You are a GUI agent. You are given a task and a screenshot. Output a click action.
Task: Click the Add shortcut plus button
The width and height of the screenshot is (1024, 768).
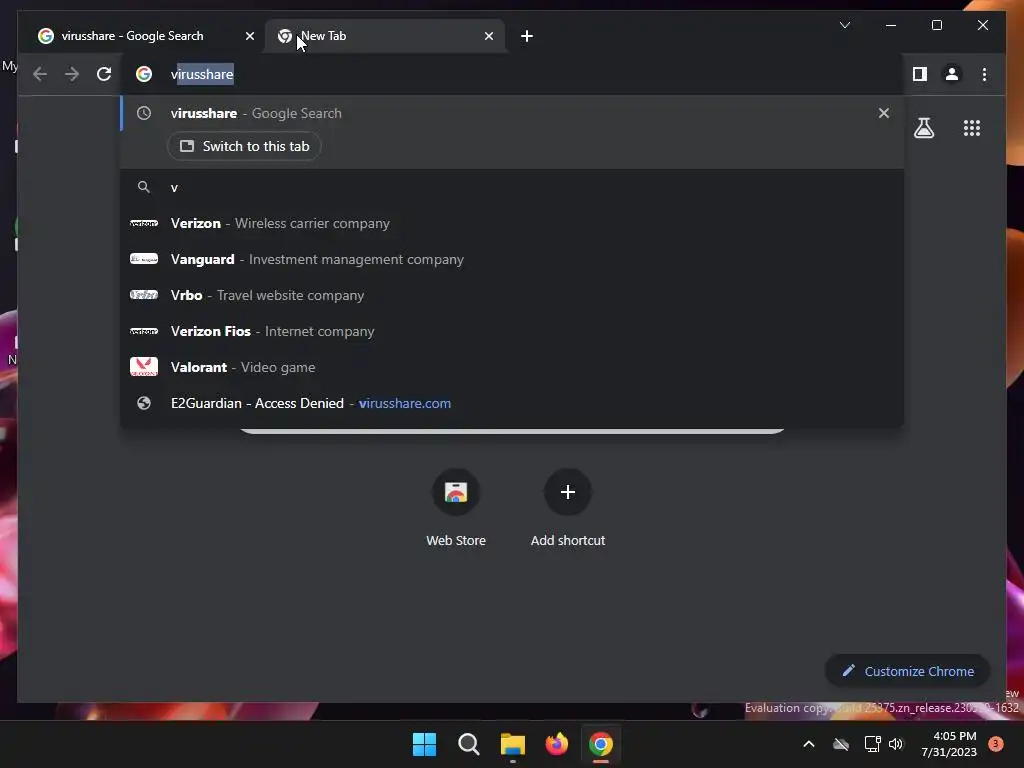[x=568, y=492]
